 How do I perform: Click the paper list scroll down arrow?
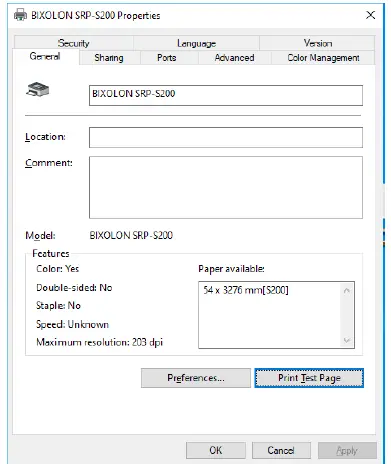point(347,340)
